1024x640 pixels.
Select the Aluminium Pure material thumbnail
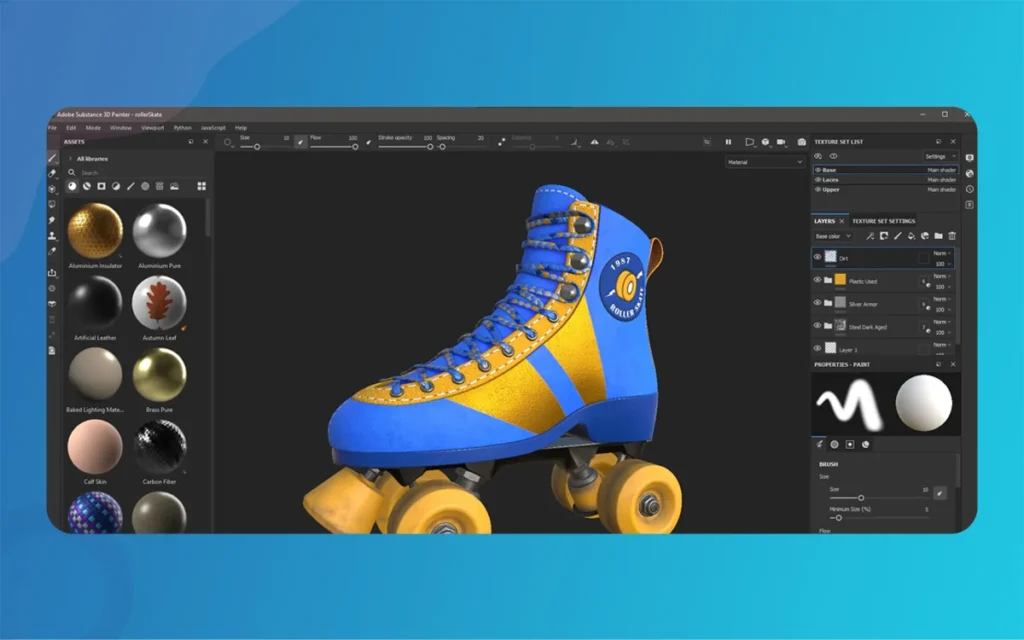tap(160, 232)
